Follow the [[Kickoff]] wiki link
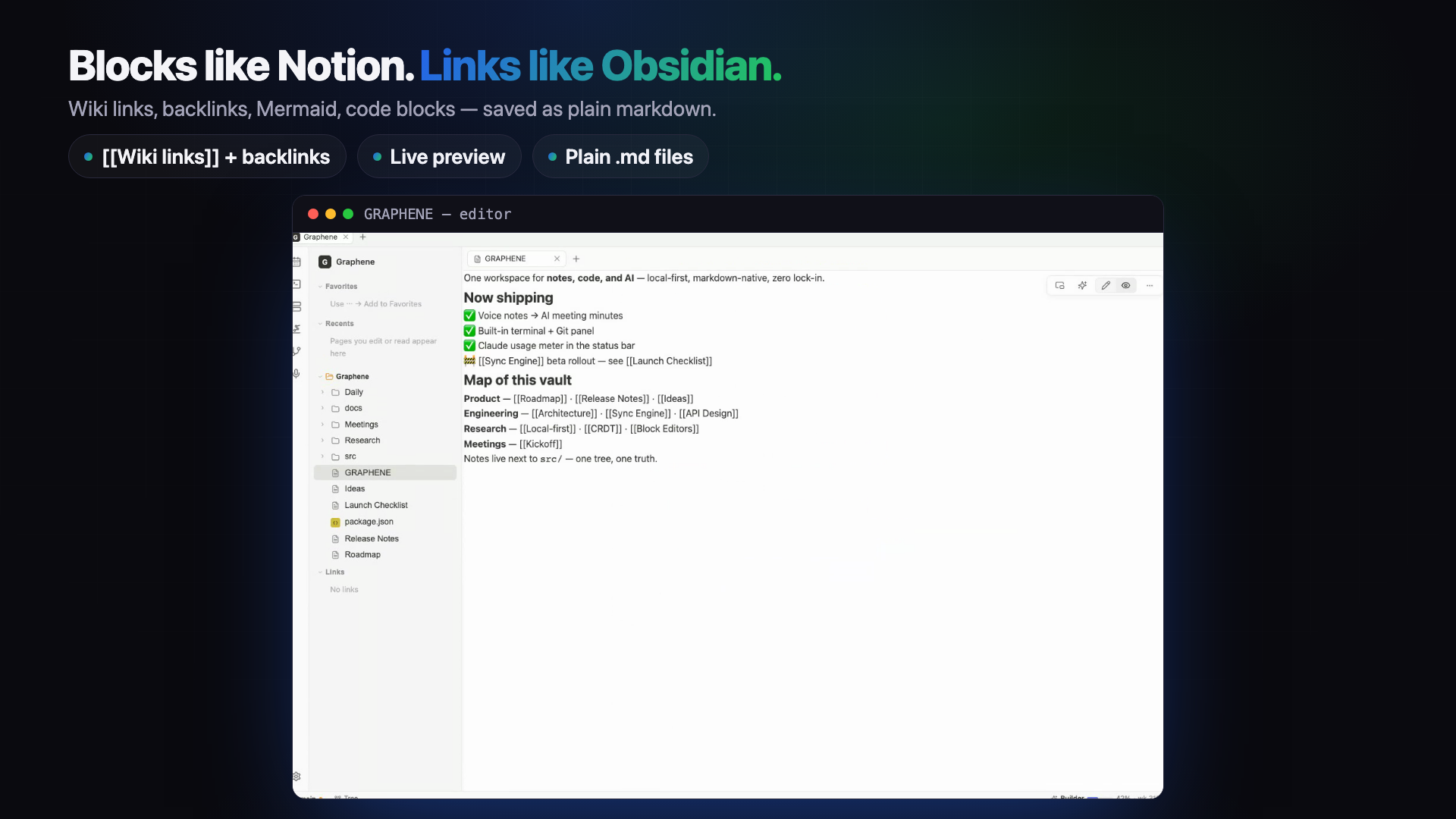 [541, 444]
